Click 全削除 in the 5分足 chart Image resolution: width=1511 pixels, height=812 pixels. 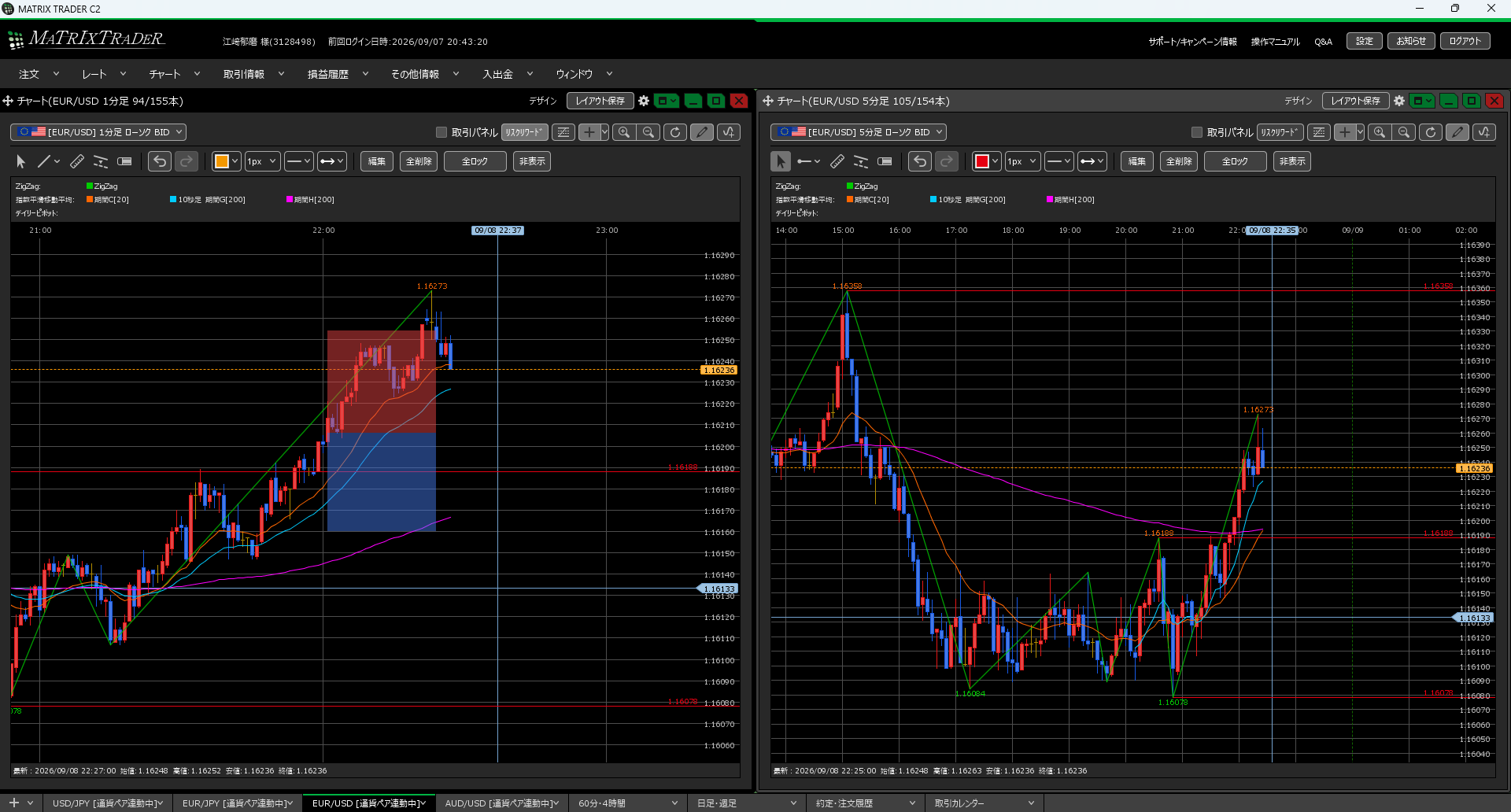point(1179,161)
